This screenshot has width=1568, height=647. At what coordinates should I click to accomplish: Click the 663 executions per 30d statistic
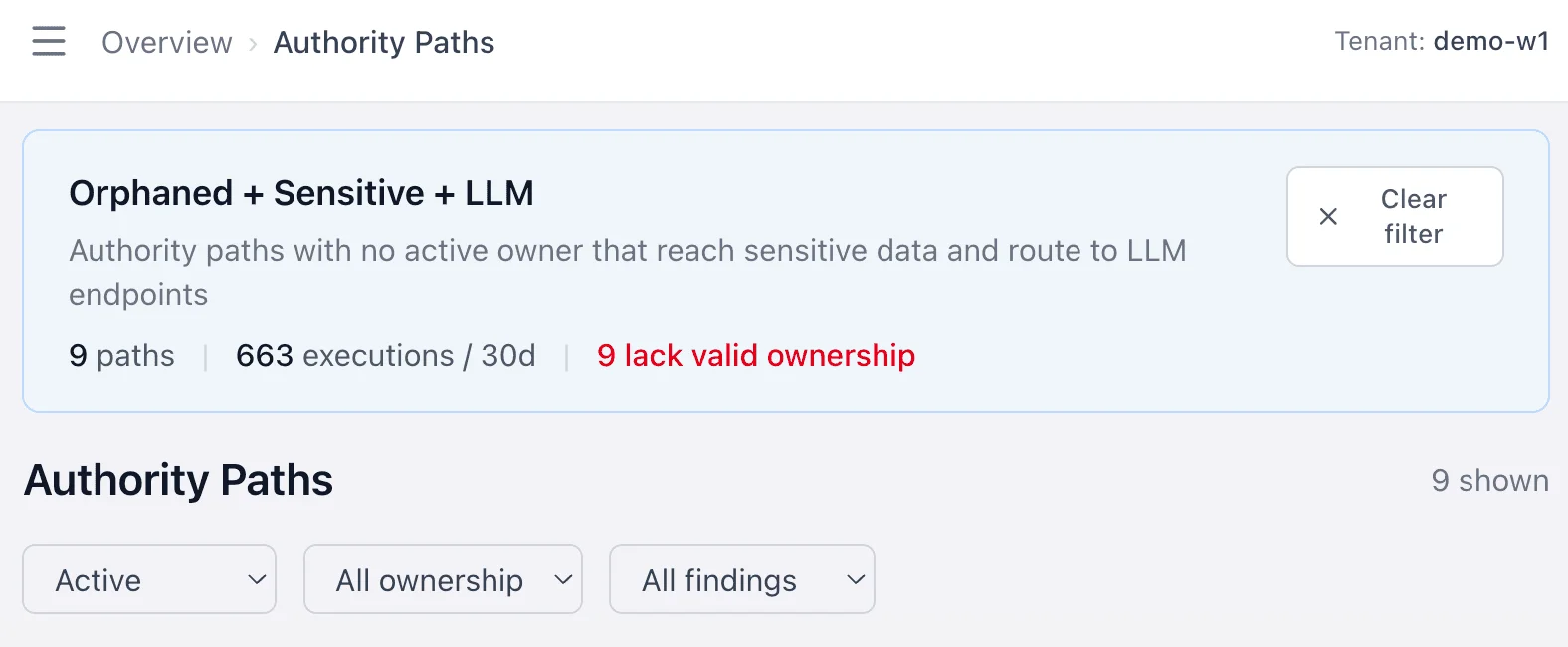tap(386, 355)
